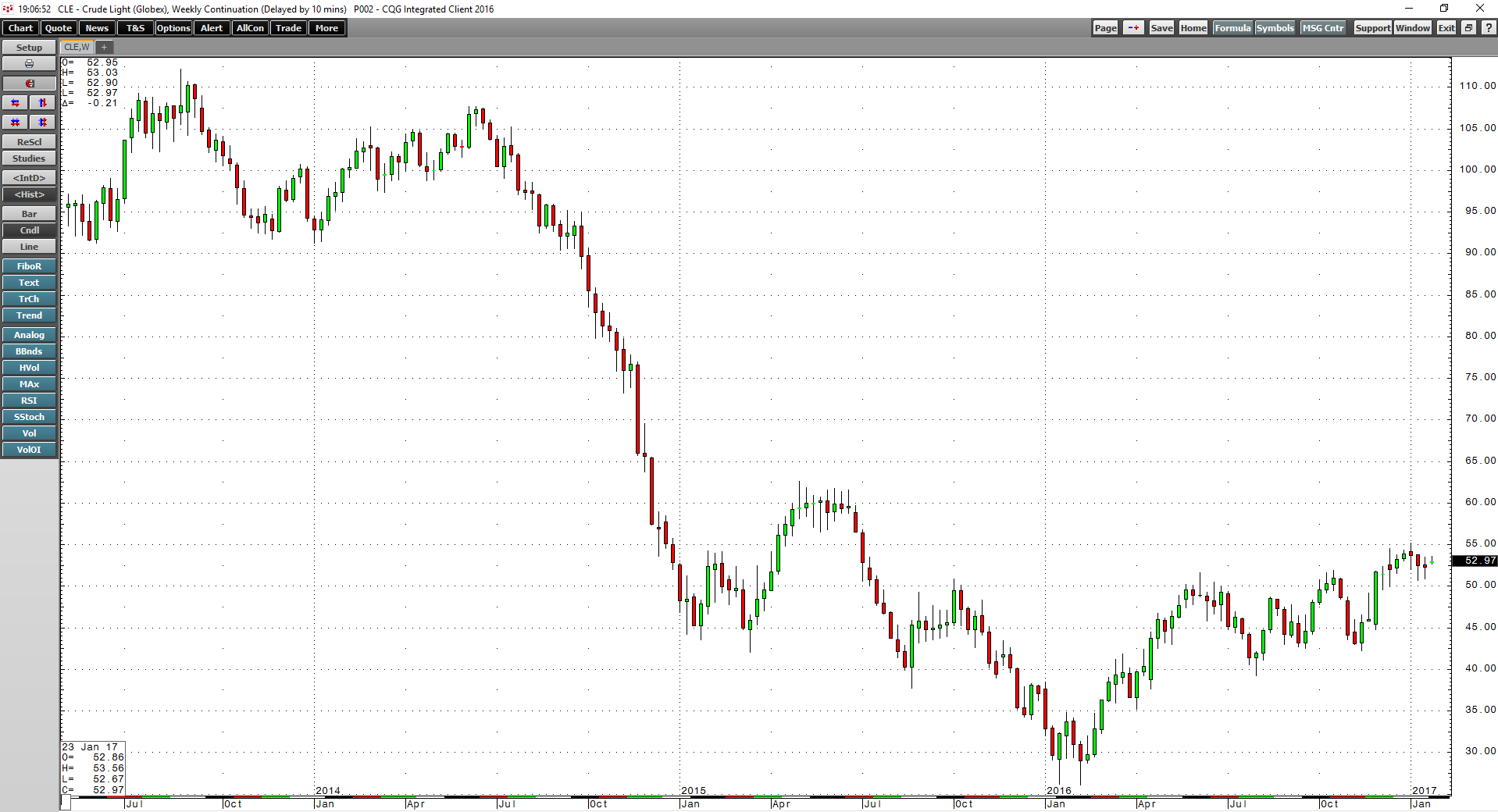The height and width of the screenshot is (812, 1498).
Task: Open the Support menu
Action: click(1372, 28)
